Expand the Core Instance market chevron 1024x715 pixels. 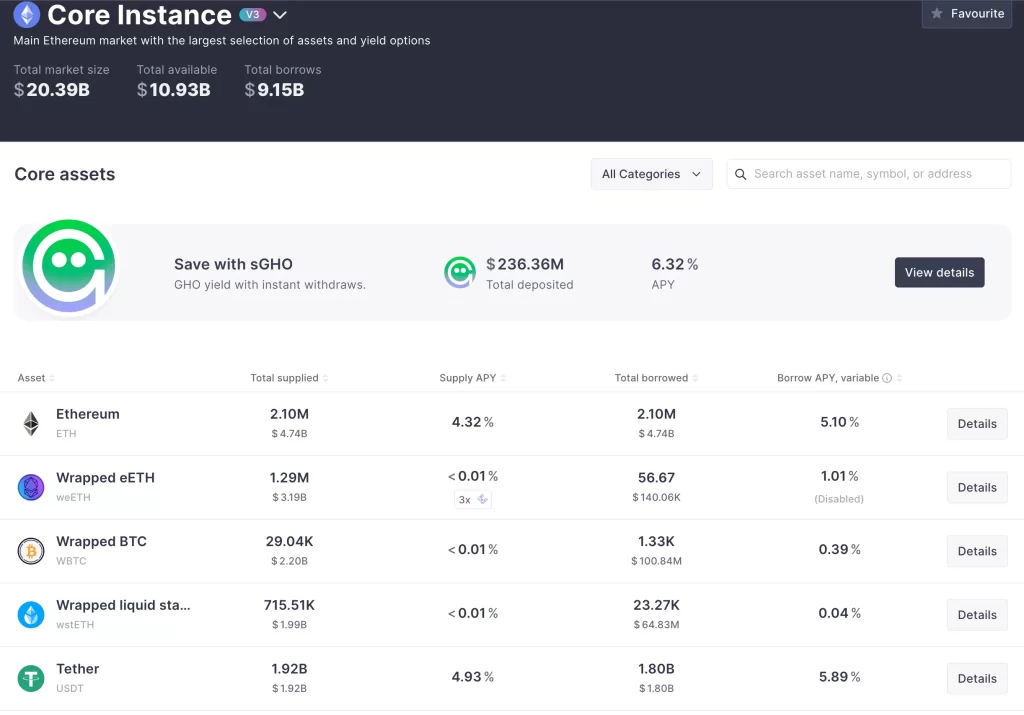(x=280, y=15)
